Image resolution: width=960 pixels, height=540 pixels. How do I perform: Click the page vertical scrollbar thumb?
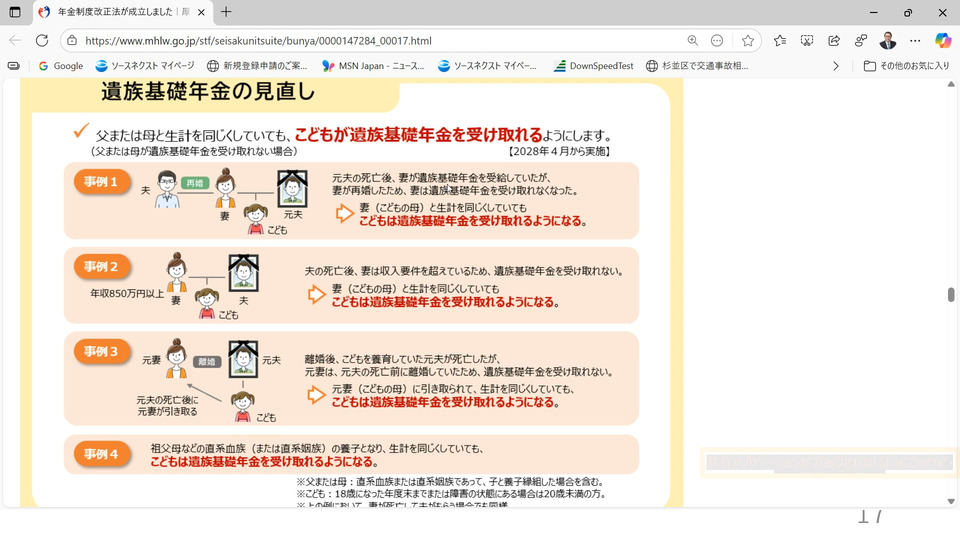[x=951, y=294]
